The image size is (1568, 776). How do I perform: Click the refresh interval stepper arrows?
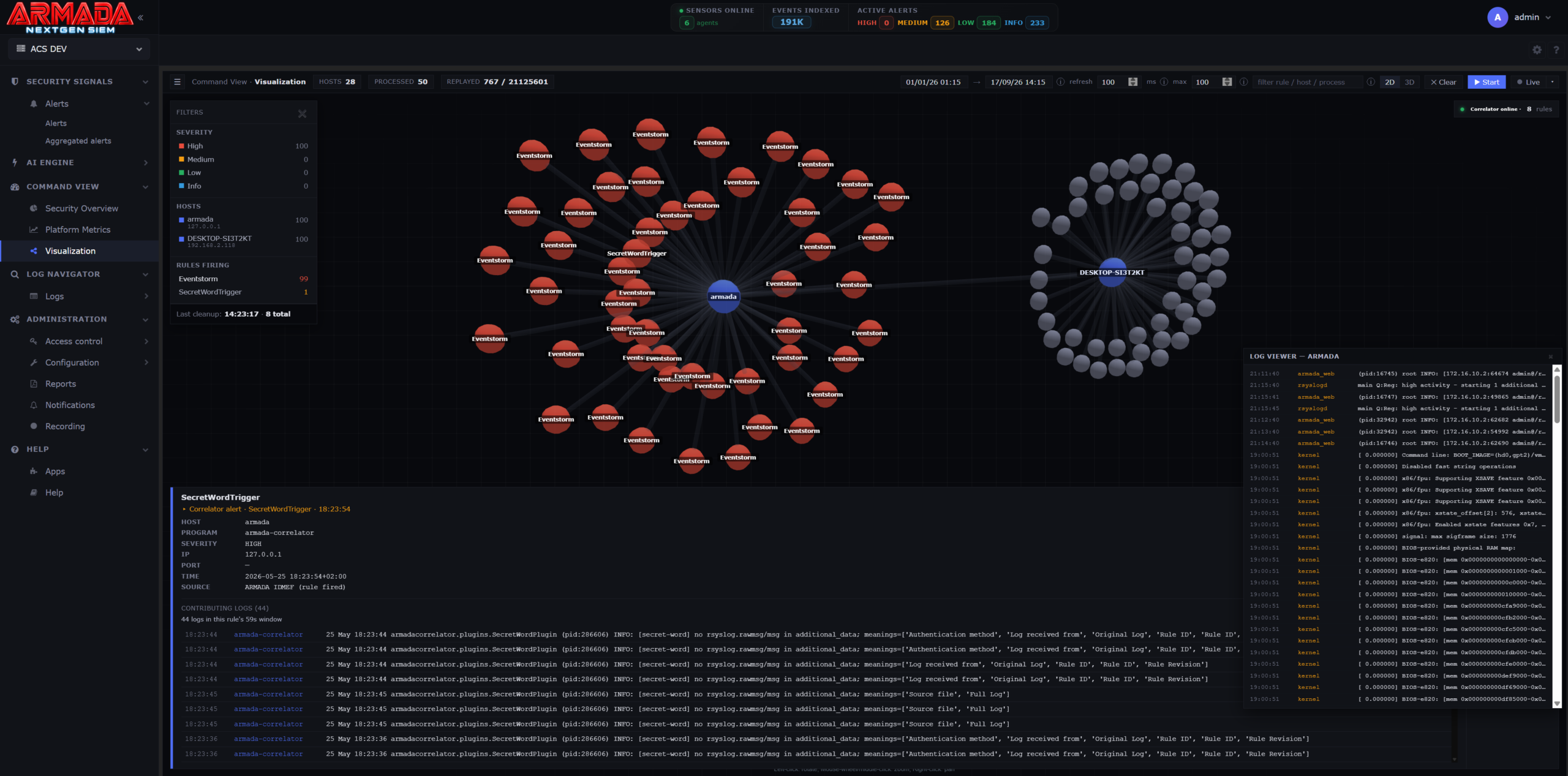(1133, 82)
